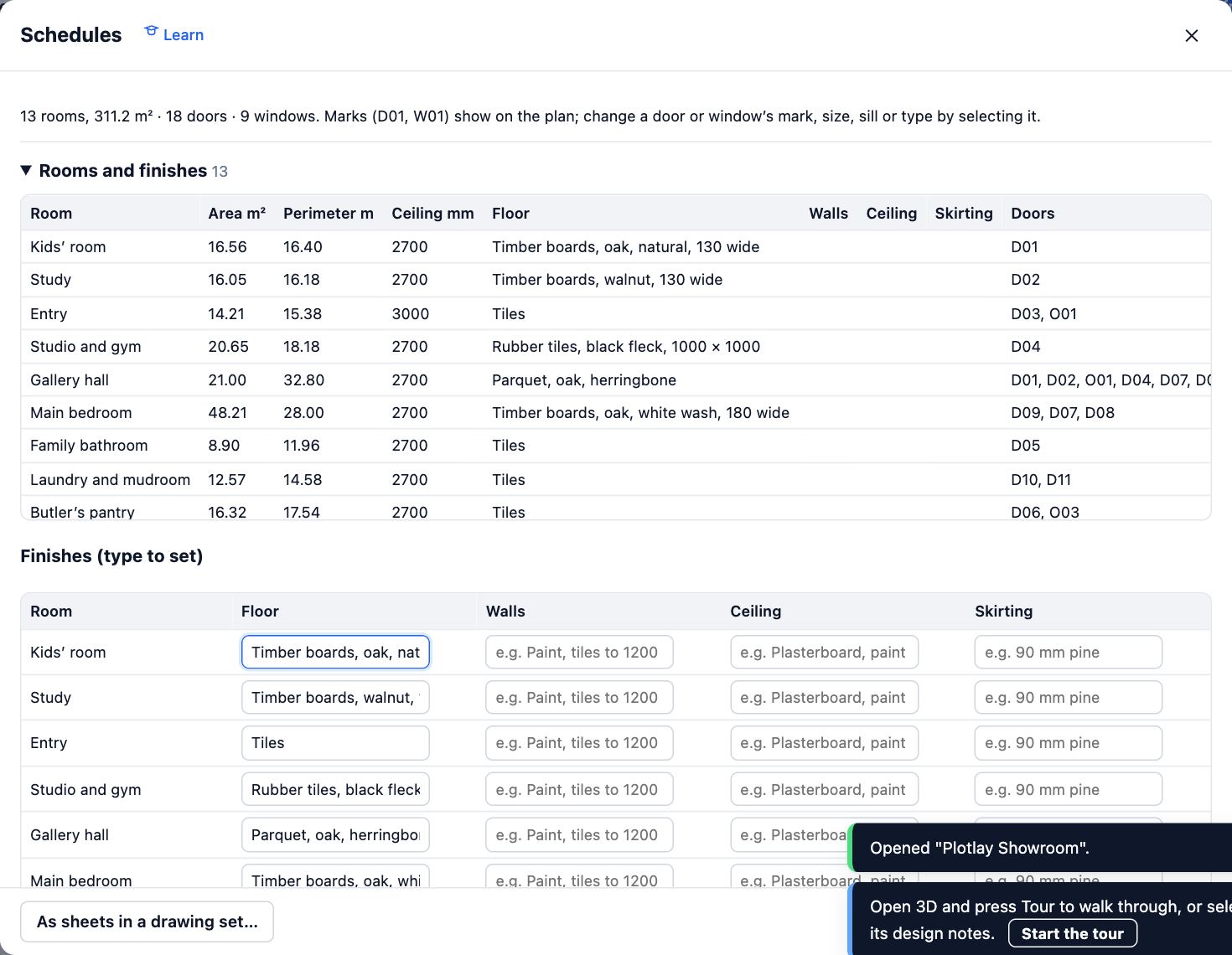Select Laundry and mudroom room name
The height and width of the screenshot is (955, 1232).
[110, 479]
